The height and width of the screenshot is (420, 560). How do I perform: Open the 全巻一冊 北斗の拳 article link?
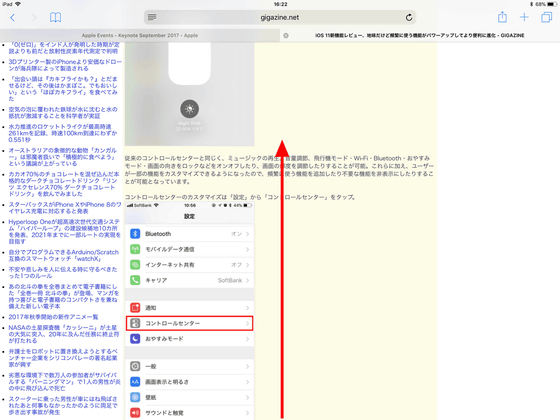(64, 296)
